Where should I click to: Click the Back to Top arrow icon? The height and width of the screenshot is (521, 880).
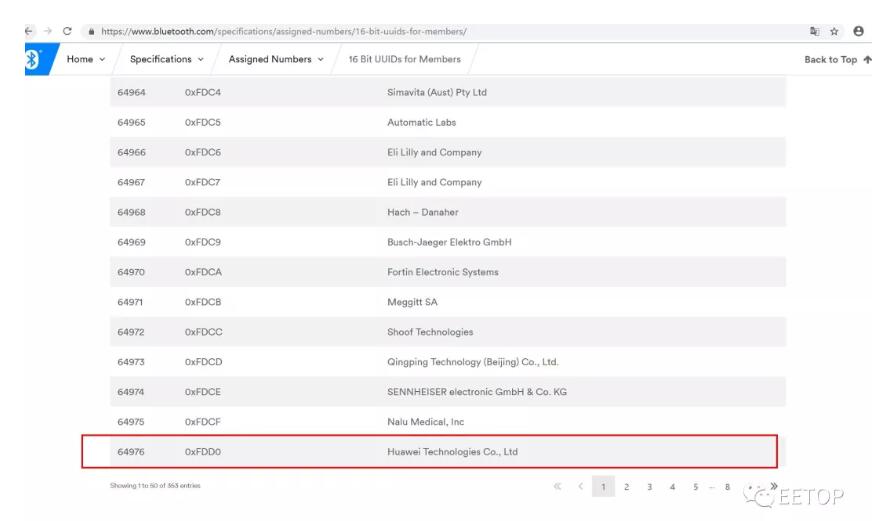point(868,60)
